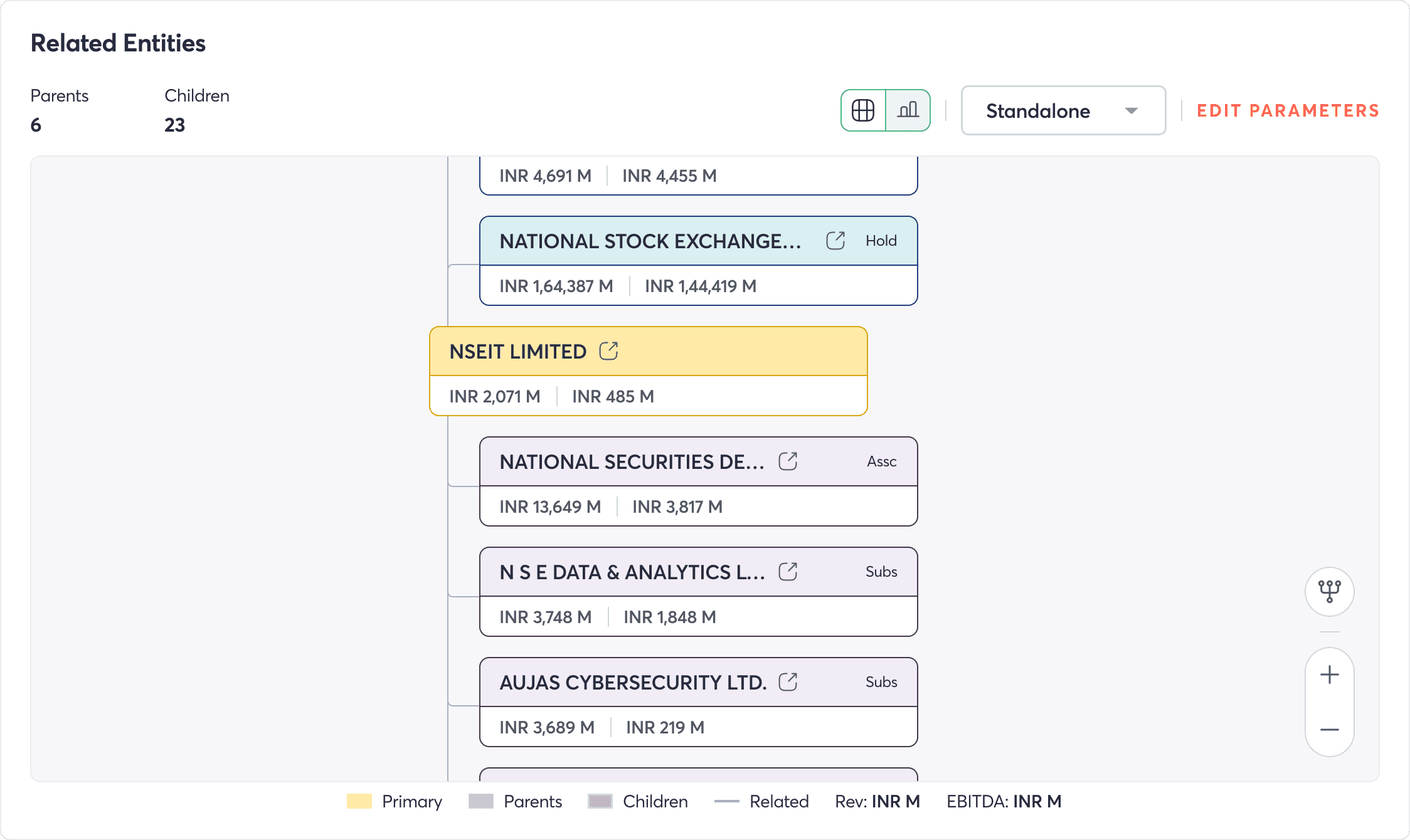Click revenue value INR 4,691 M
This screenshot has width=1410, height=840.
pyautogui.click(x=546, y=176)
